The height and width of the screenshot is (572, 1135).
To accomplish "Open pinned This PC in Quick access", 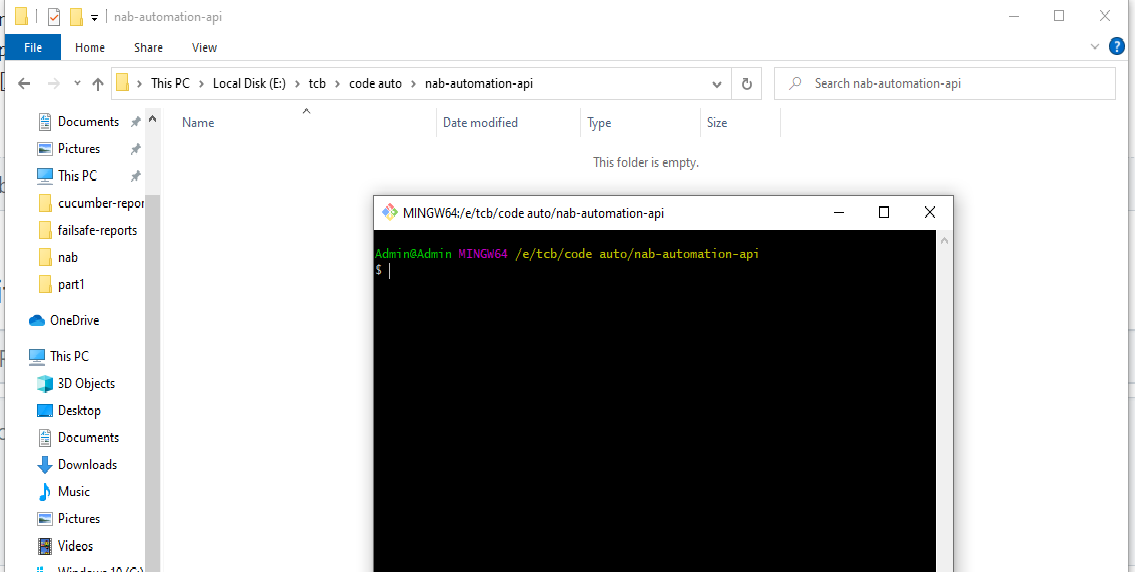I will pos(77,176).
